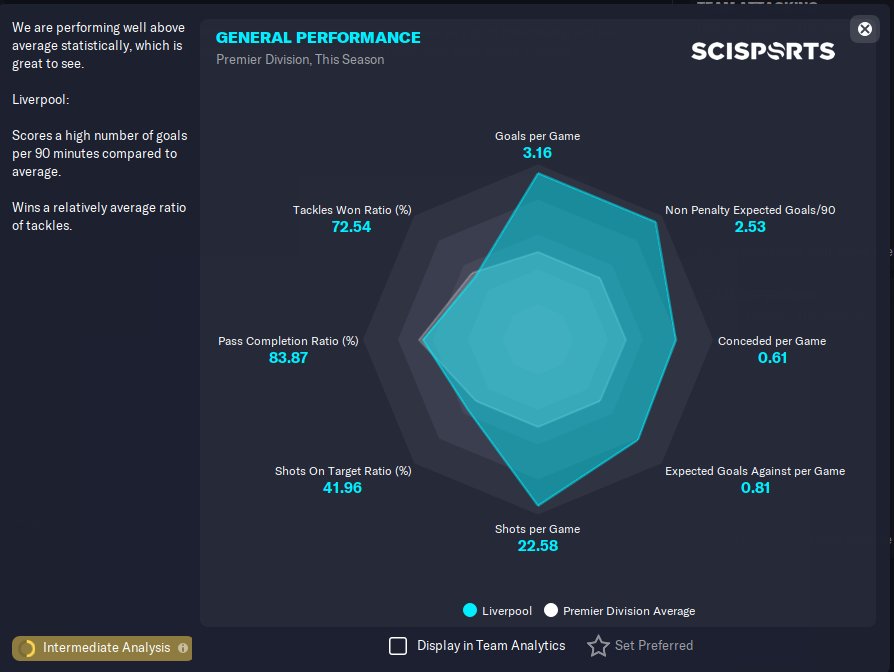Select the Shots per Game label
This screenshot has width=894, height=672.
537,529
